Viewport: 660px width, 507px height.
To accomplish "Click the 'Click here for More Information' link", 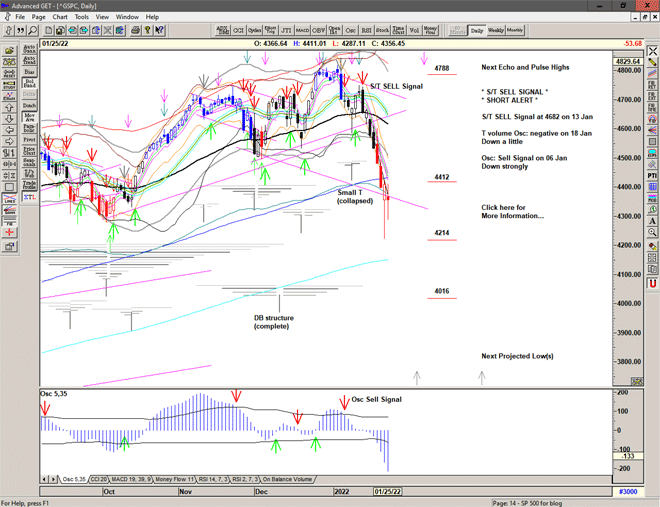I will (x=511, y=211).
